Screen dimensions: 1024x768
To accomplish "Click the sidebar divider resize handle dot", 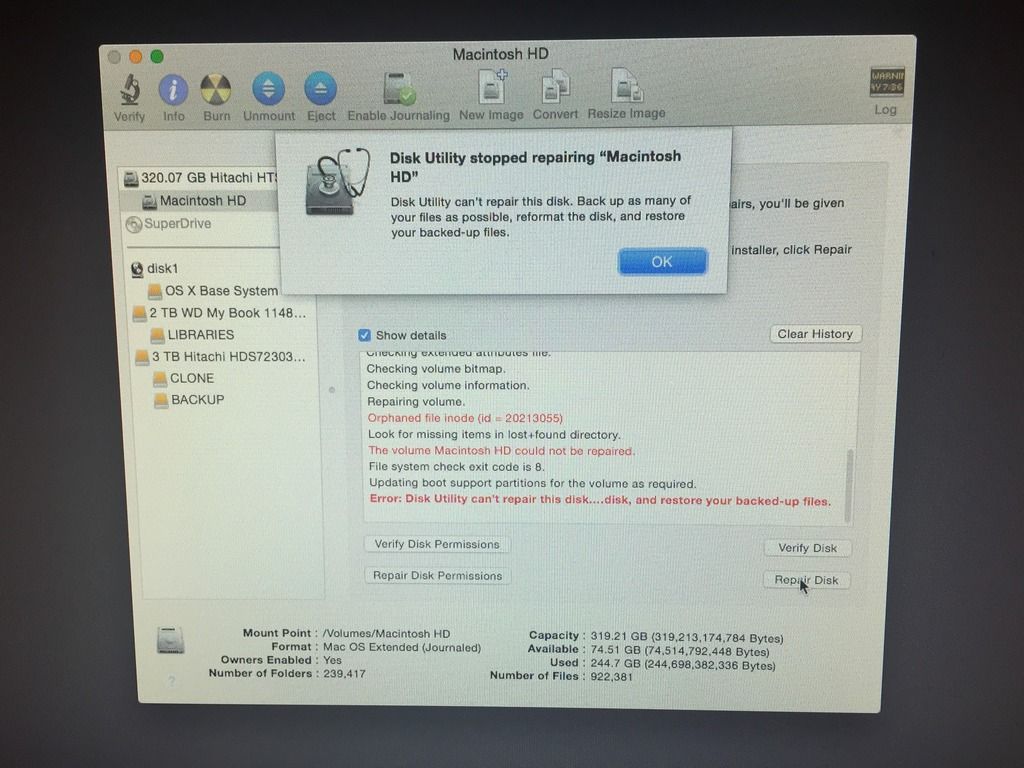I will point(332,390).
